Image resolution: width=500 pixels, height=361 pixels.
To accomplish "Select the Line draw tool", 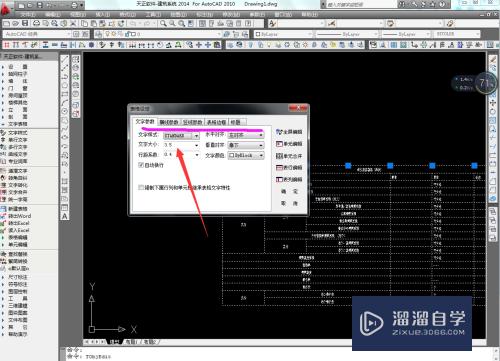I will 64,59.
